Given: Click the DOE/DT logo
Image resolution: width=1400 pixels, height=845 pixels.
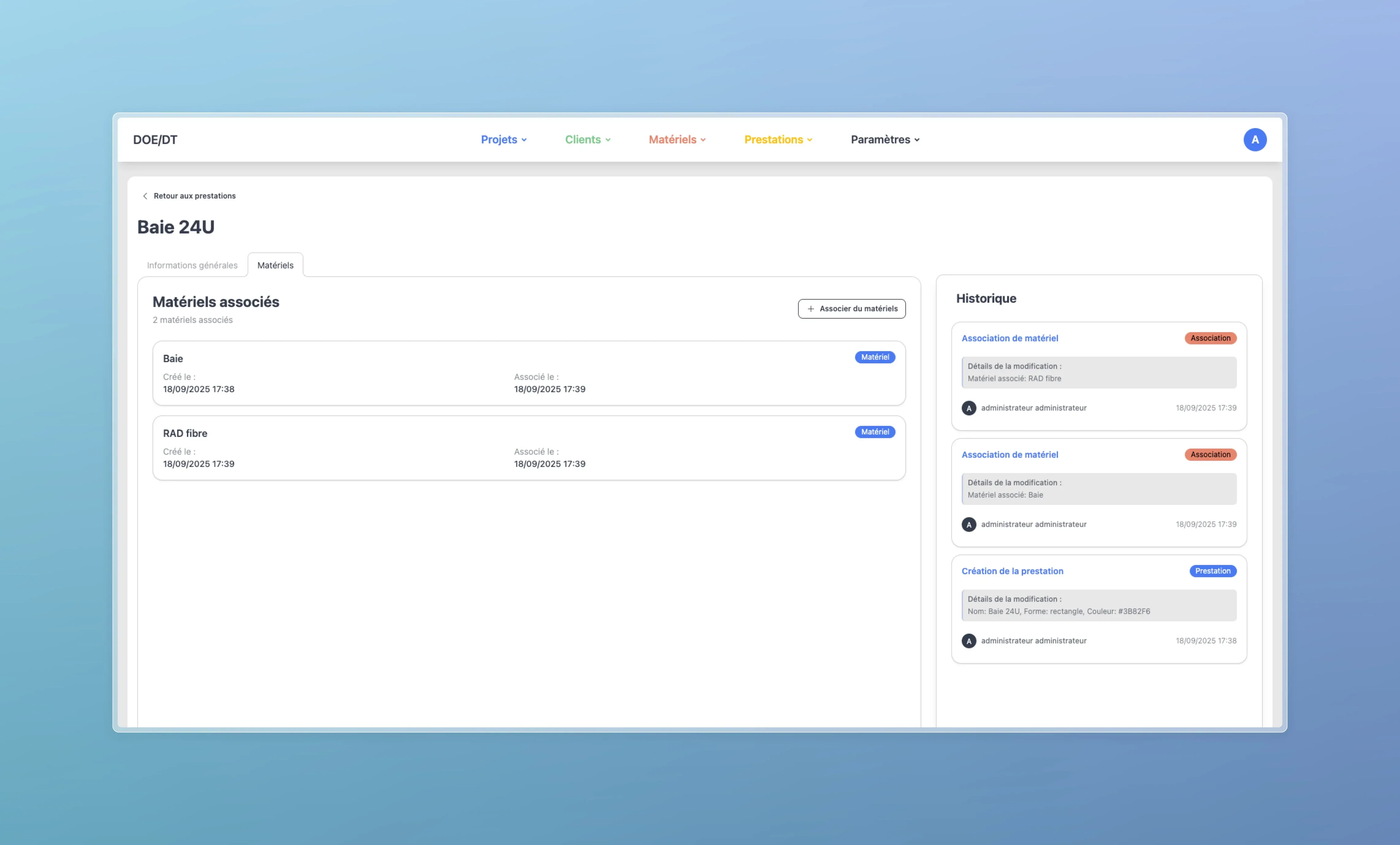Looking at the screenshot, I should (155, 140).
